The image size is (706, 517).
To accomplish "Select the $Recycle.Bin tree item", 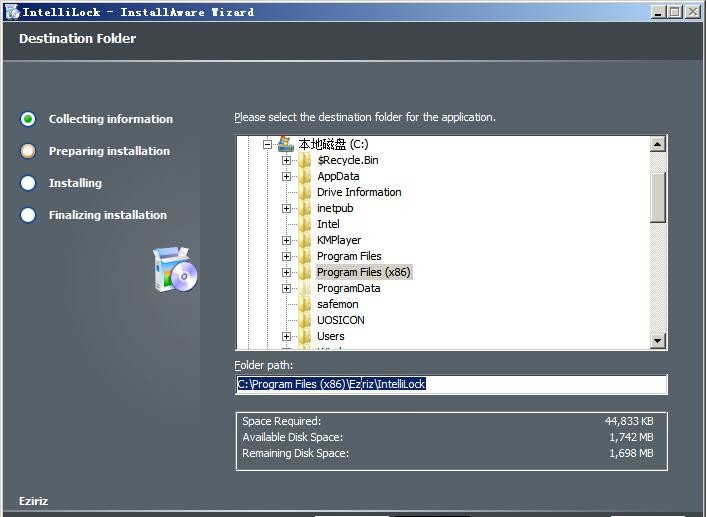I will 348,160.
